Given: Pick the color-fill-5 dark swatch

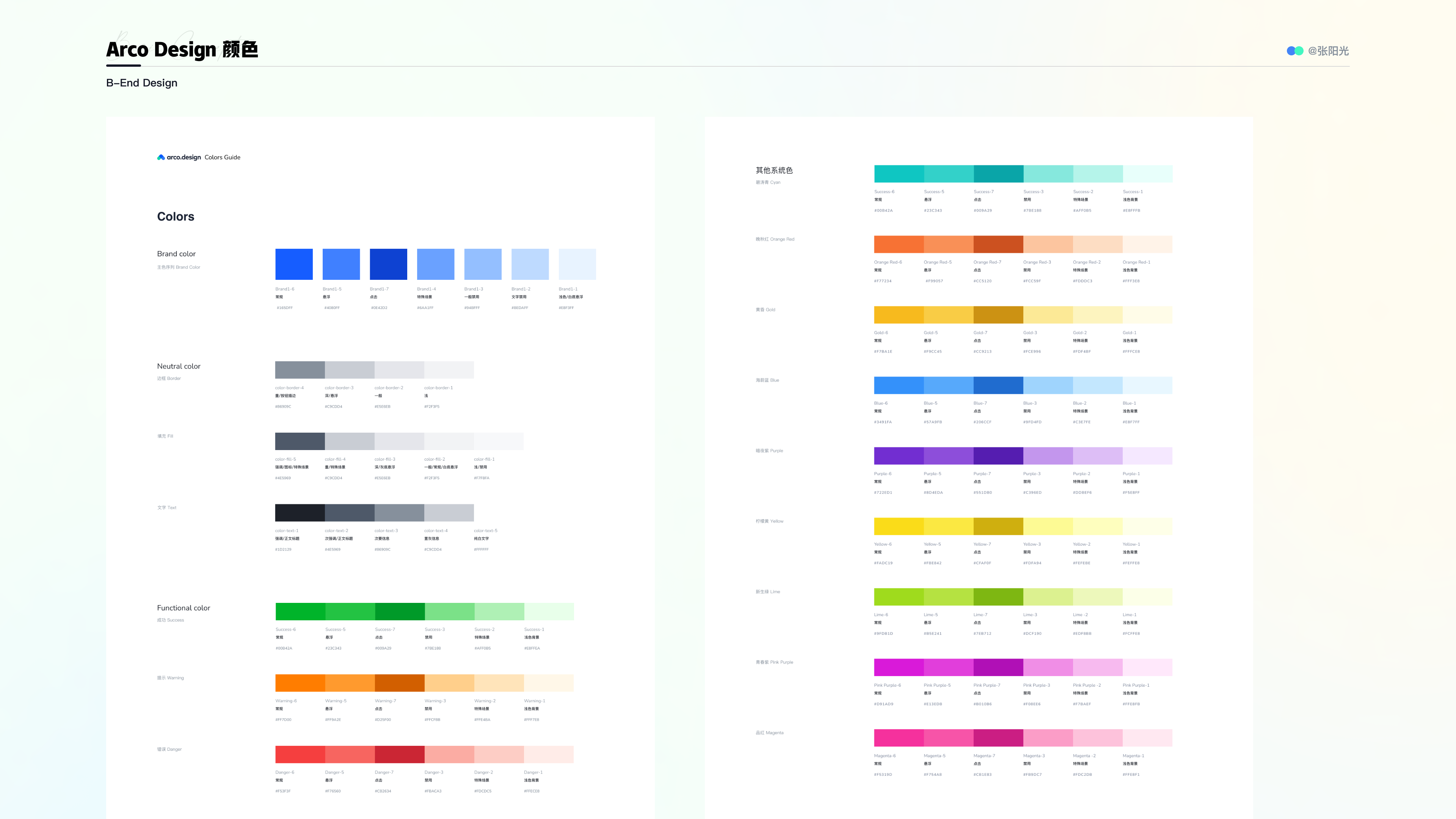Looking at the screenshot, I should (300, 441).
